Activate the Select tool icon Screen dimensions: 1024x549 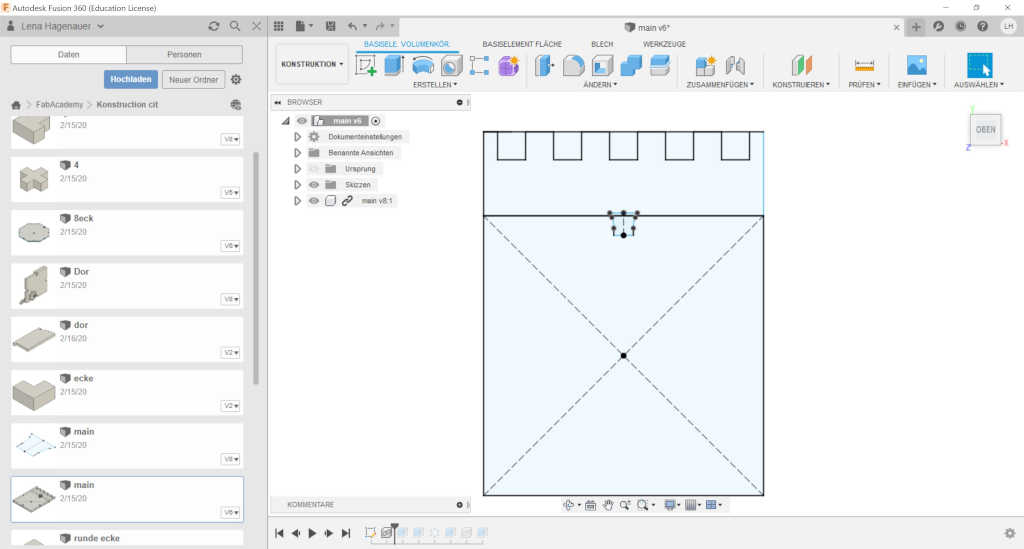pos(980,66)
